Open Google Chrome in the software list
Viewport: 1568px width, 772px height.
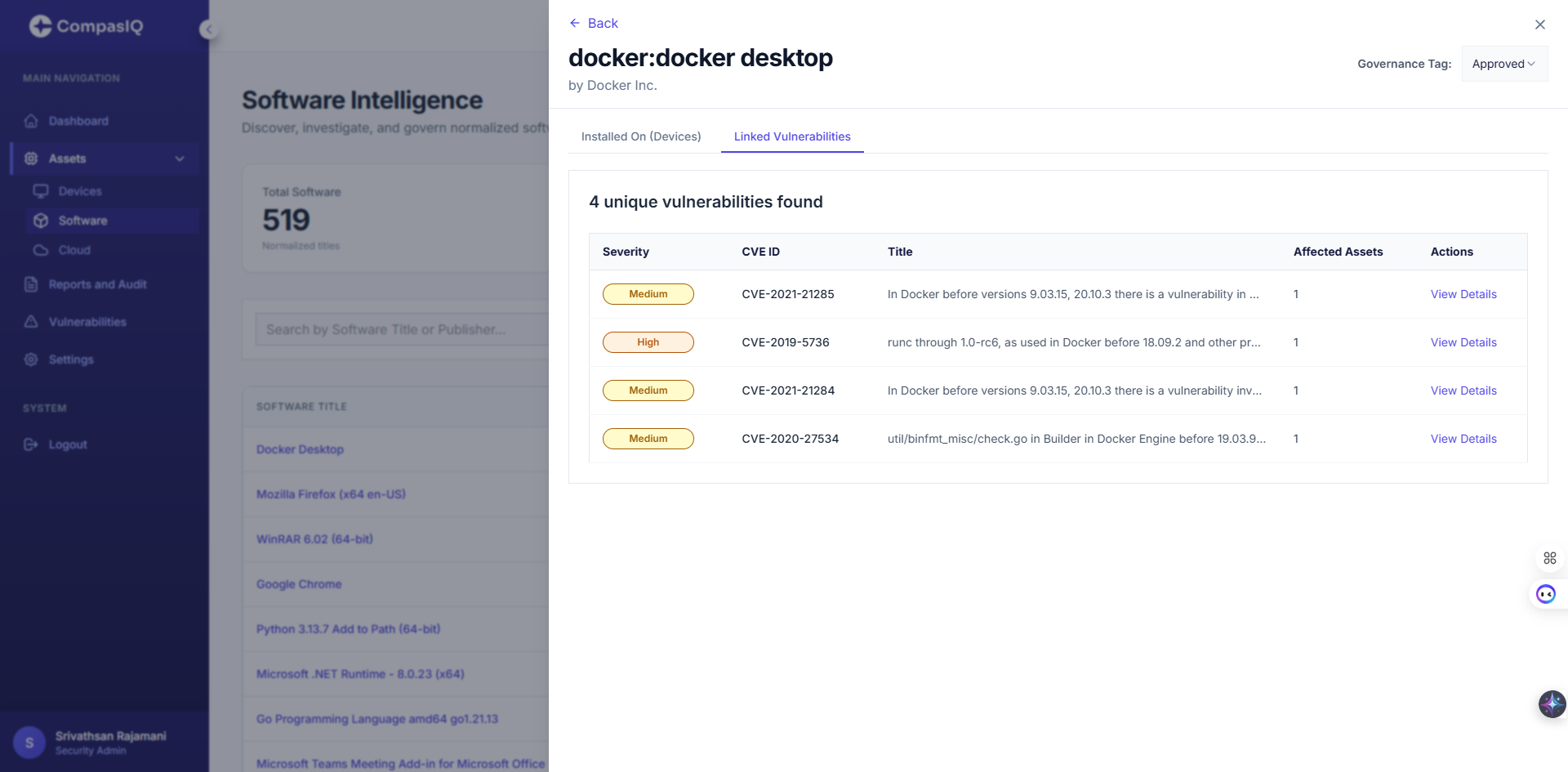click(x=299, y=584)
